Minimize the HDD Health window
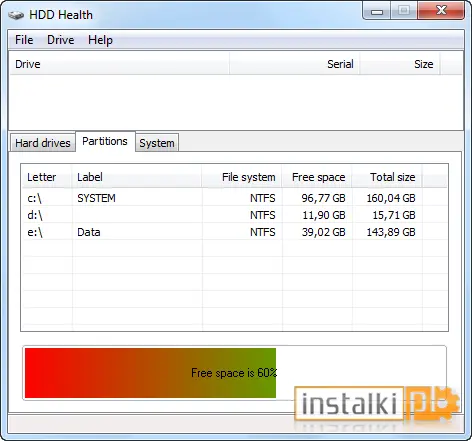This screenshot has height=441, width=472. (x=377, y=11)
